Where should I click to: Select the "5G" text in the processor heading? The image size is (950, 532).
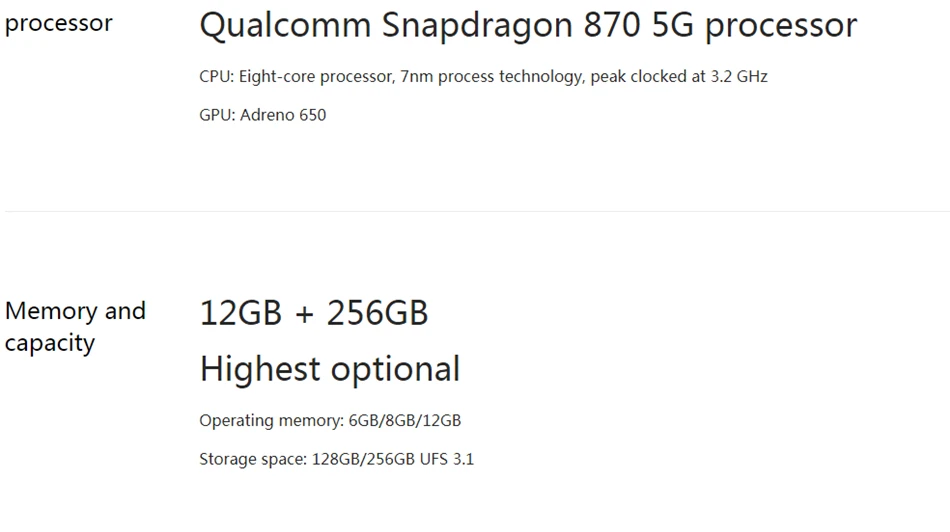[x=673, y=25]
